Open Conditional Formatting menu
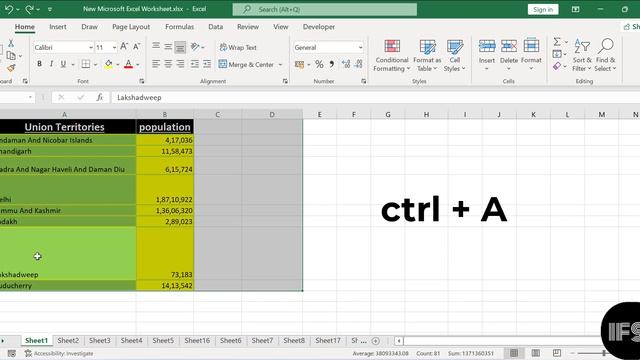The image size is (640, 360). coord(392,56)
